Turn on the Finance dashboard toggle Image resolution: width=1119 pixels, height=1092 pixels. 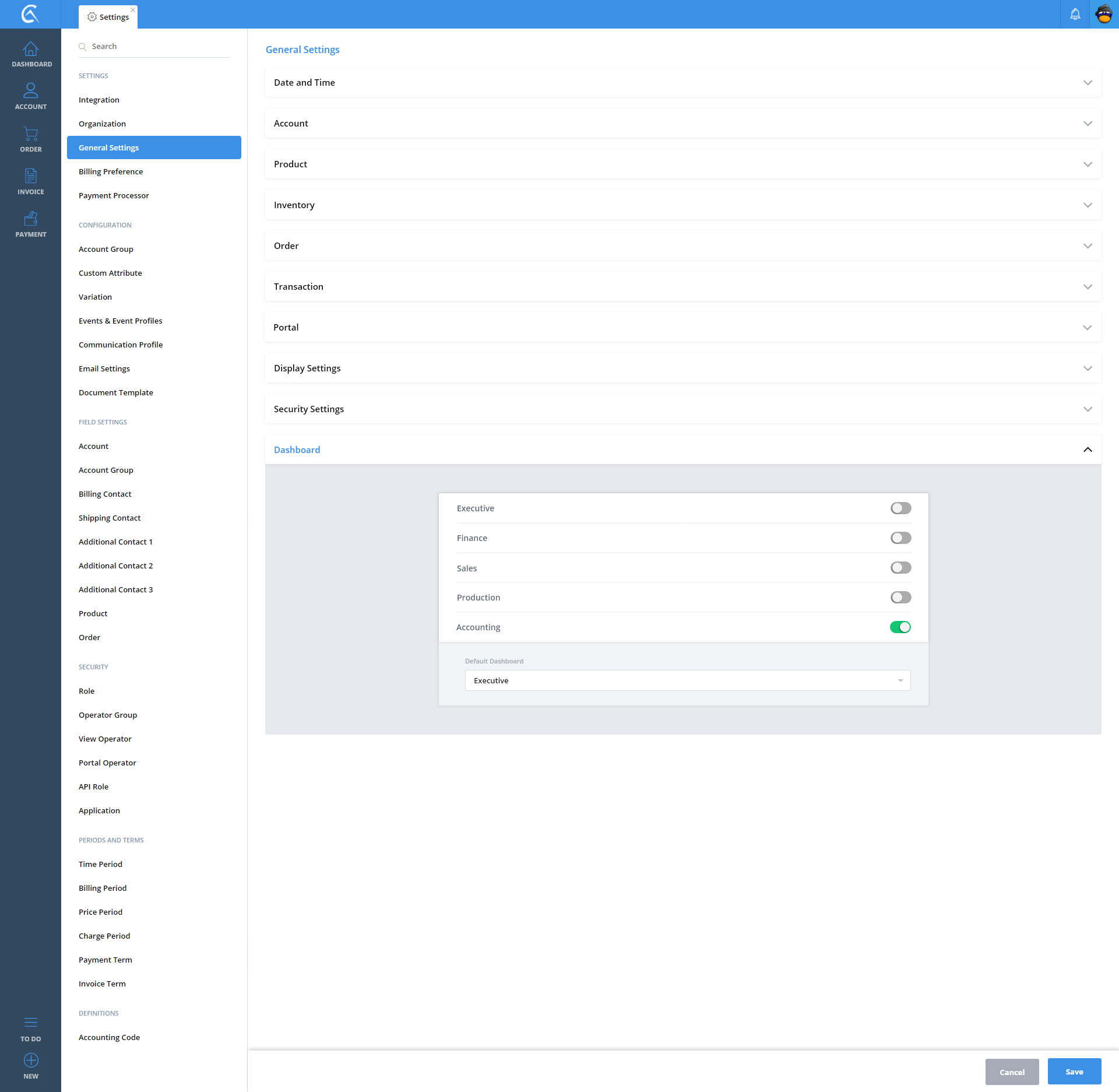click(x=900, y=538)
